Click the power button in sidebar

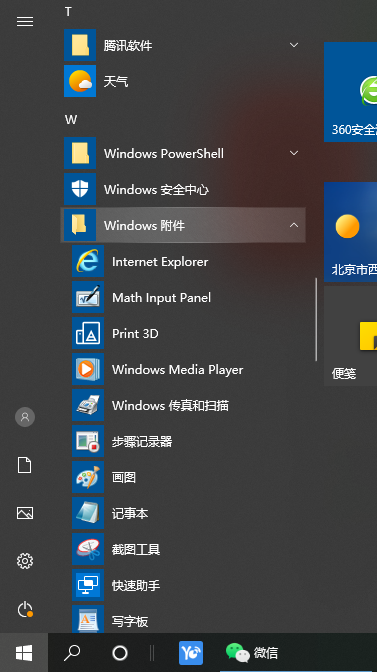(25, 609)
